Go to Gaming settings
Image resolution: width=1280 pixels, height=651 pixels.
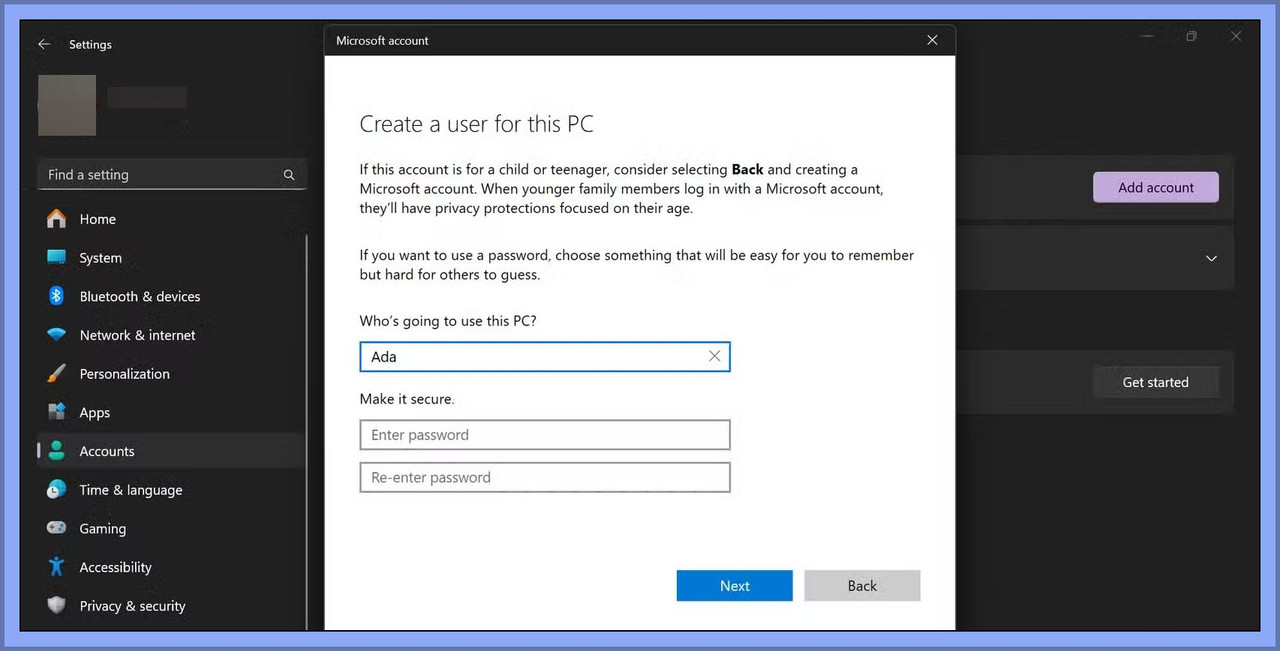coord(103,529)
